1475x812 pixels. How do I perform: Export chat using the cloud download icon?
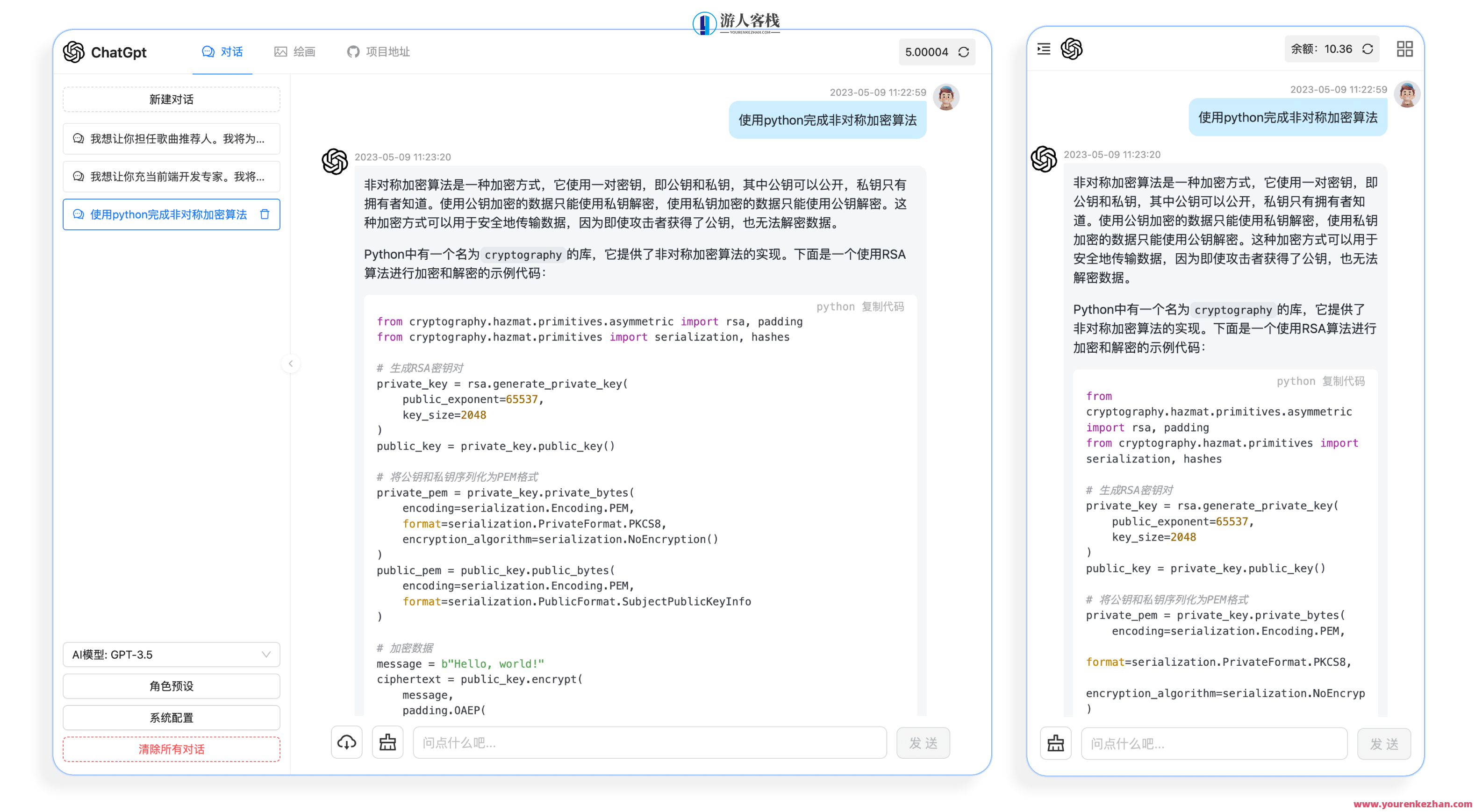tap(346, 742)
